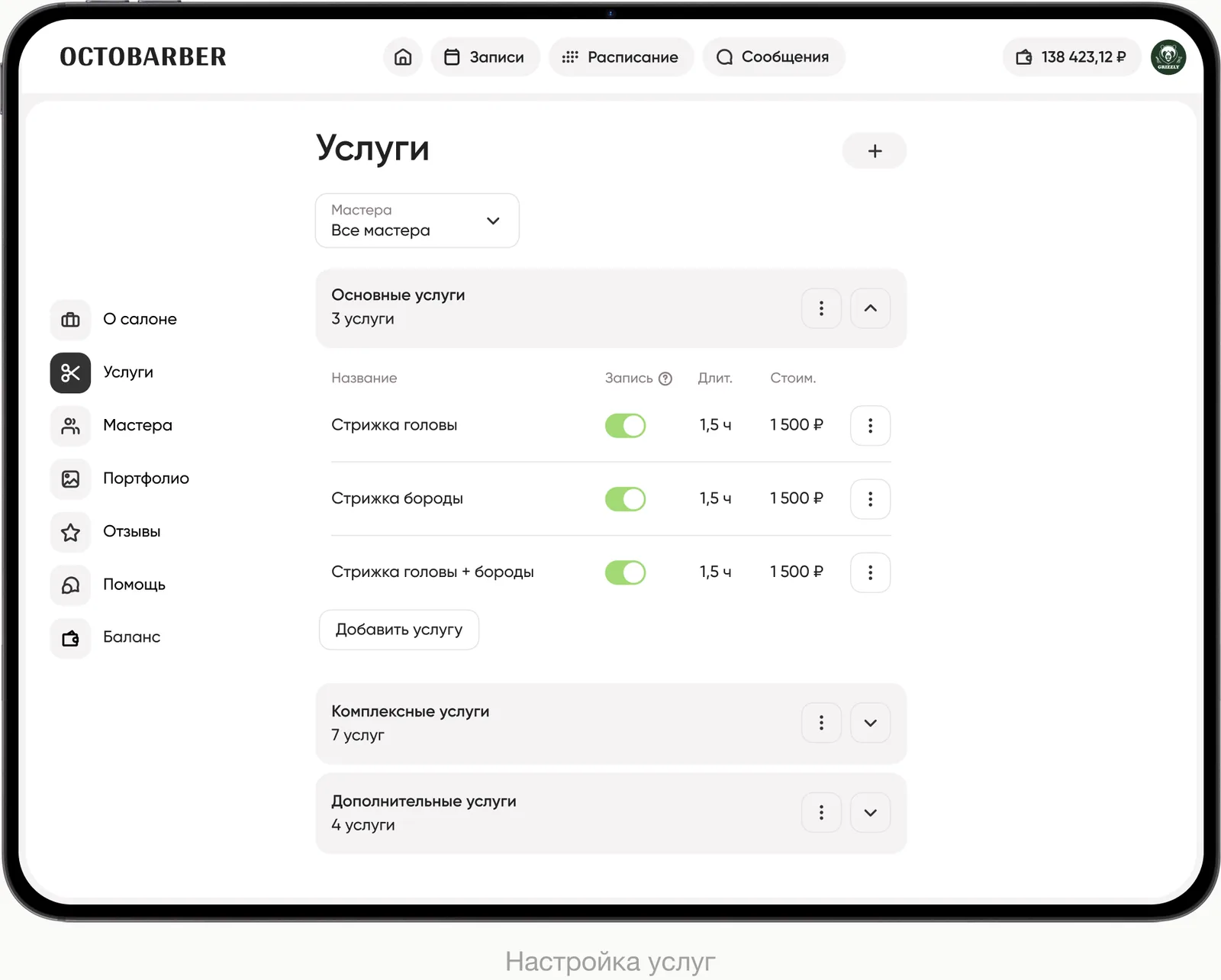The image size is (1221, 980).
Task: Open the Портфолио image icon
Action: click(70, 479)
